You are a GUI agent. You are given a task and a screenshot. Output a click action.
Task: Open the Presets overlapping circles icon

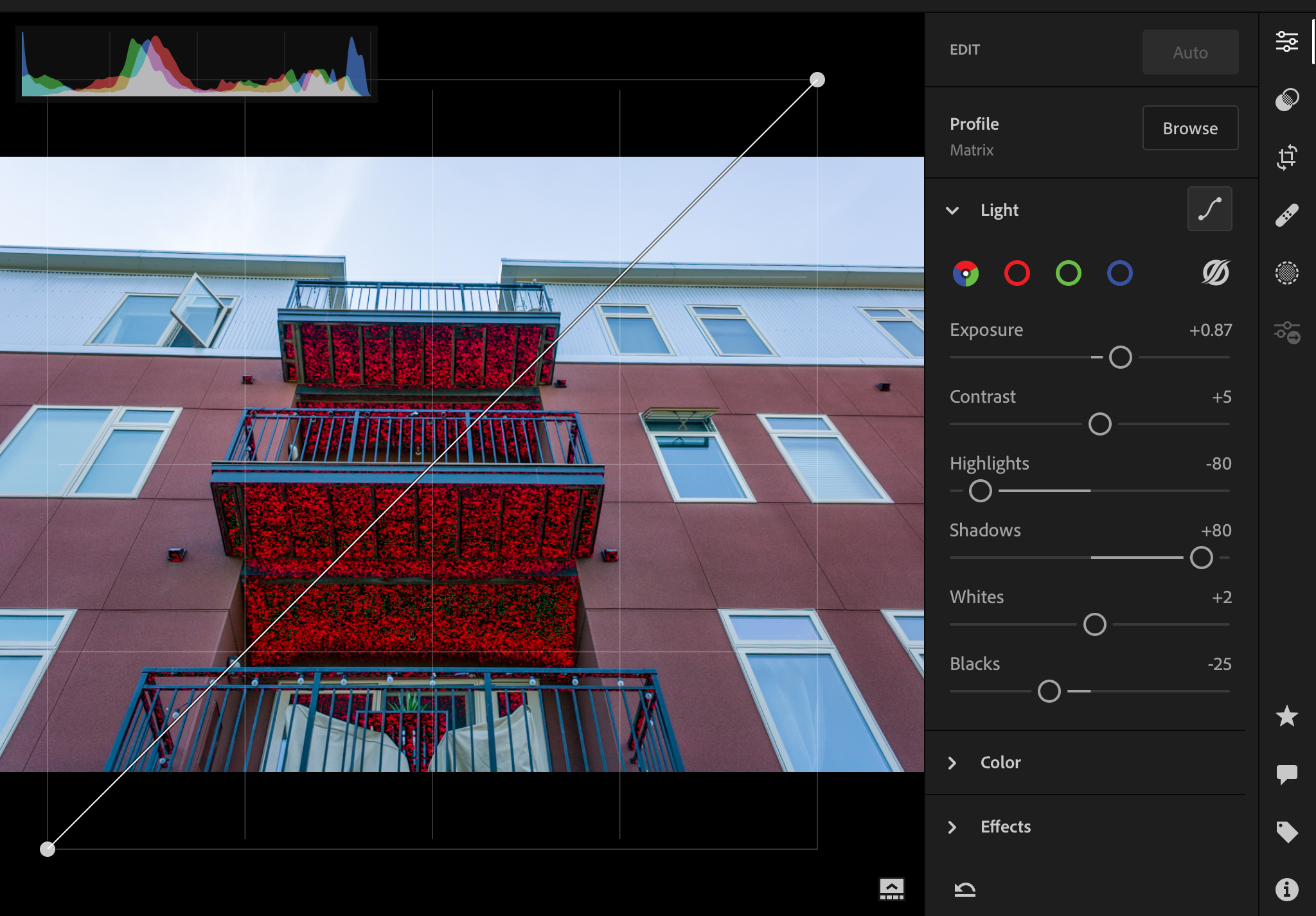1286,100
